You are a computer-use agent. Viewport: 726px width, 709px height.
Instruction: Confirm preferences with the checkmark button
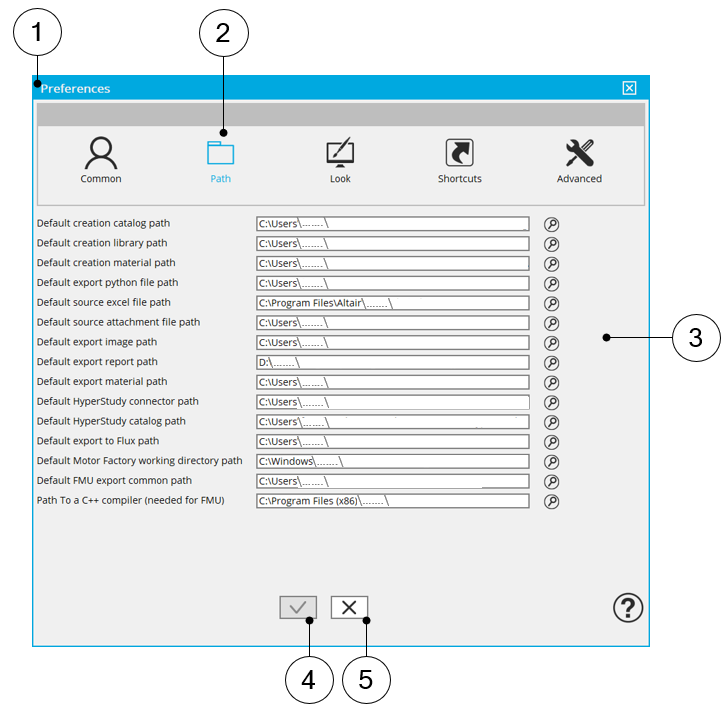pos(298,607)
